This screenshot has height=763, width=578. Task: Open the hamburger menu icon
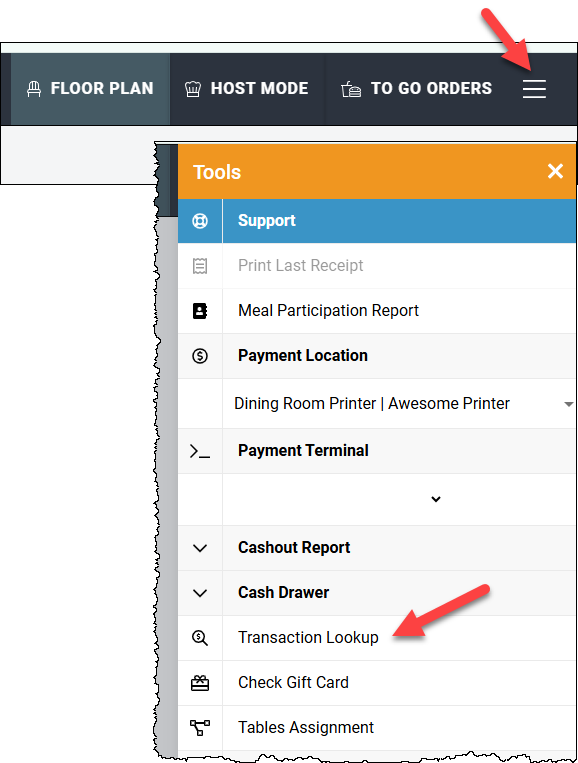pos(534,89)
